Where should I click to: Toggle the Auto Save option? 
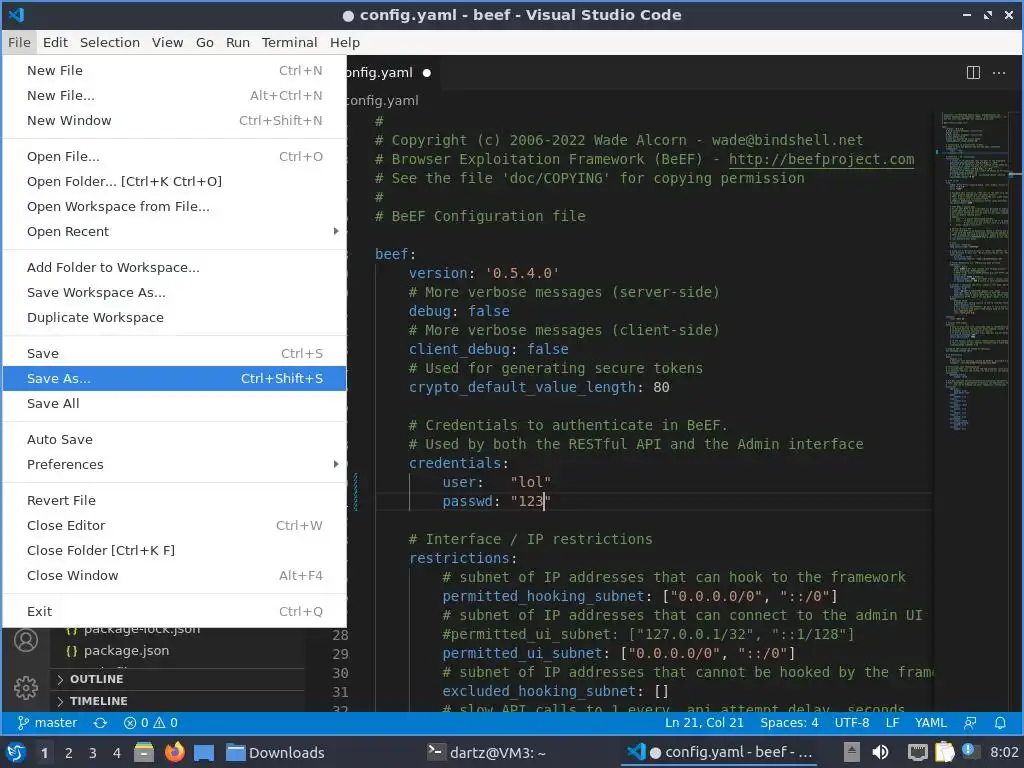pos(174,440)
